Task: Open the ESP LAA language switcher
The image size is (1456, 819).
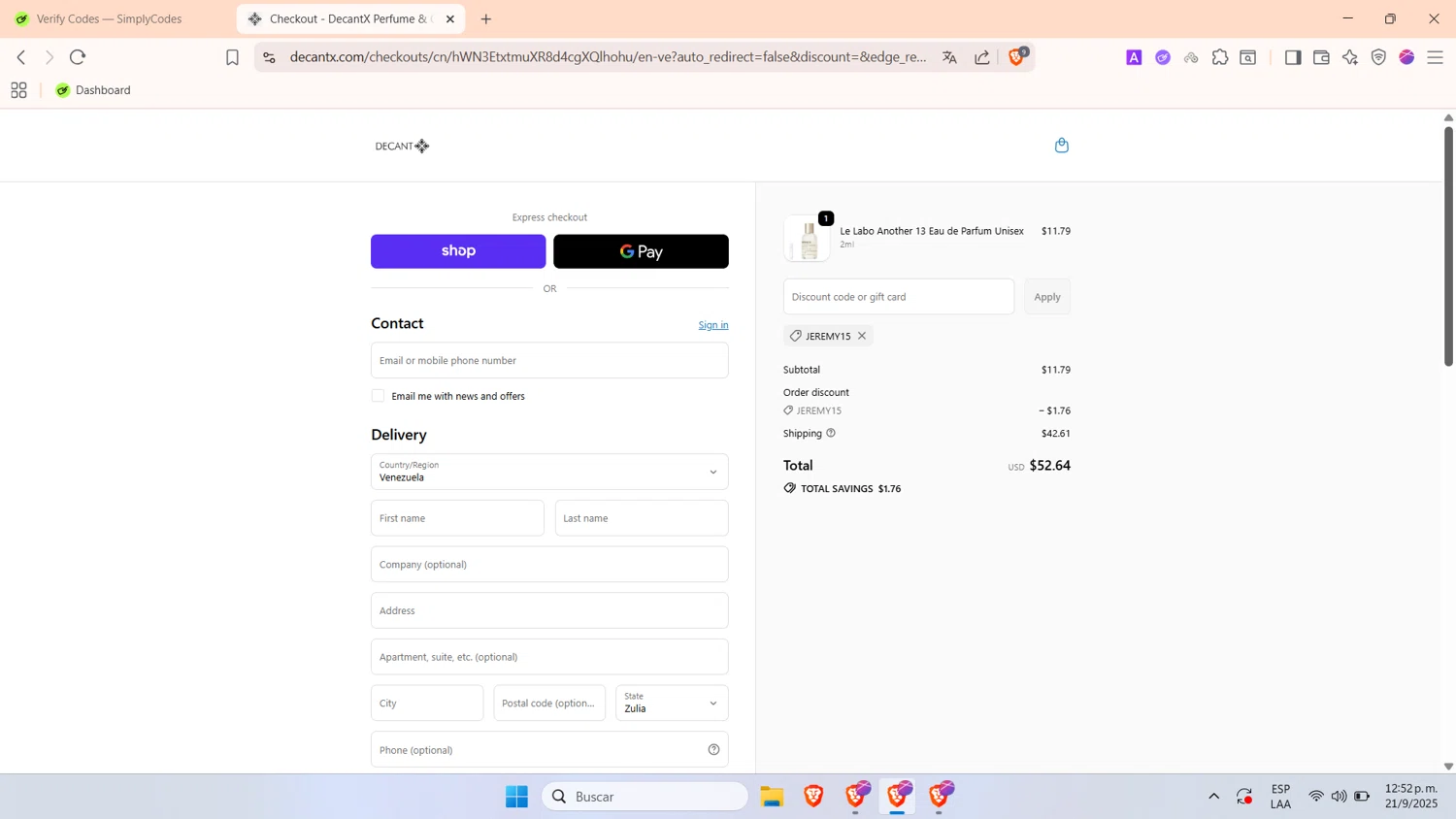Action: 1280,796
